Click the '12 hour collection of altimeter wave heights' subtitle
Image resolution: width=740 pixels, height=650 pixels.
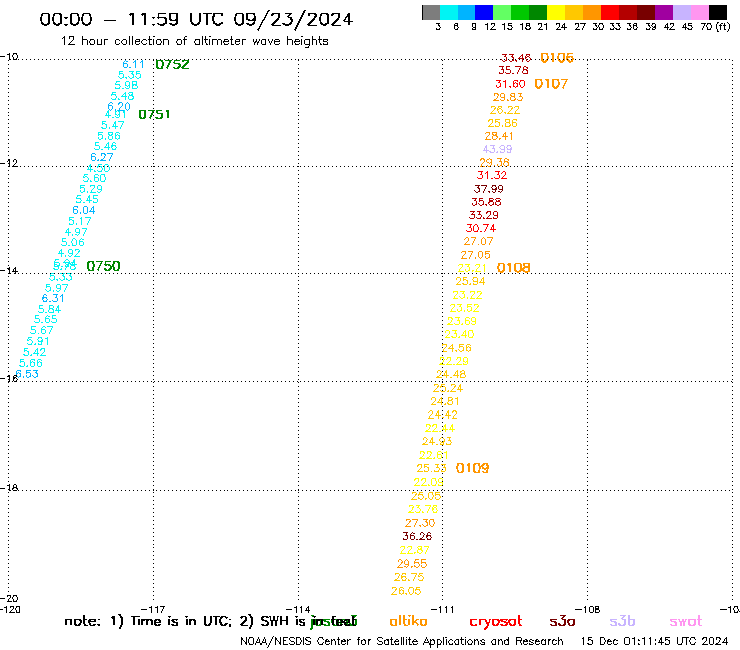[x=194, y=41]
